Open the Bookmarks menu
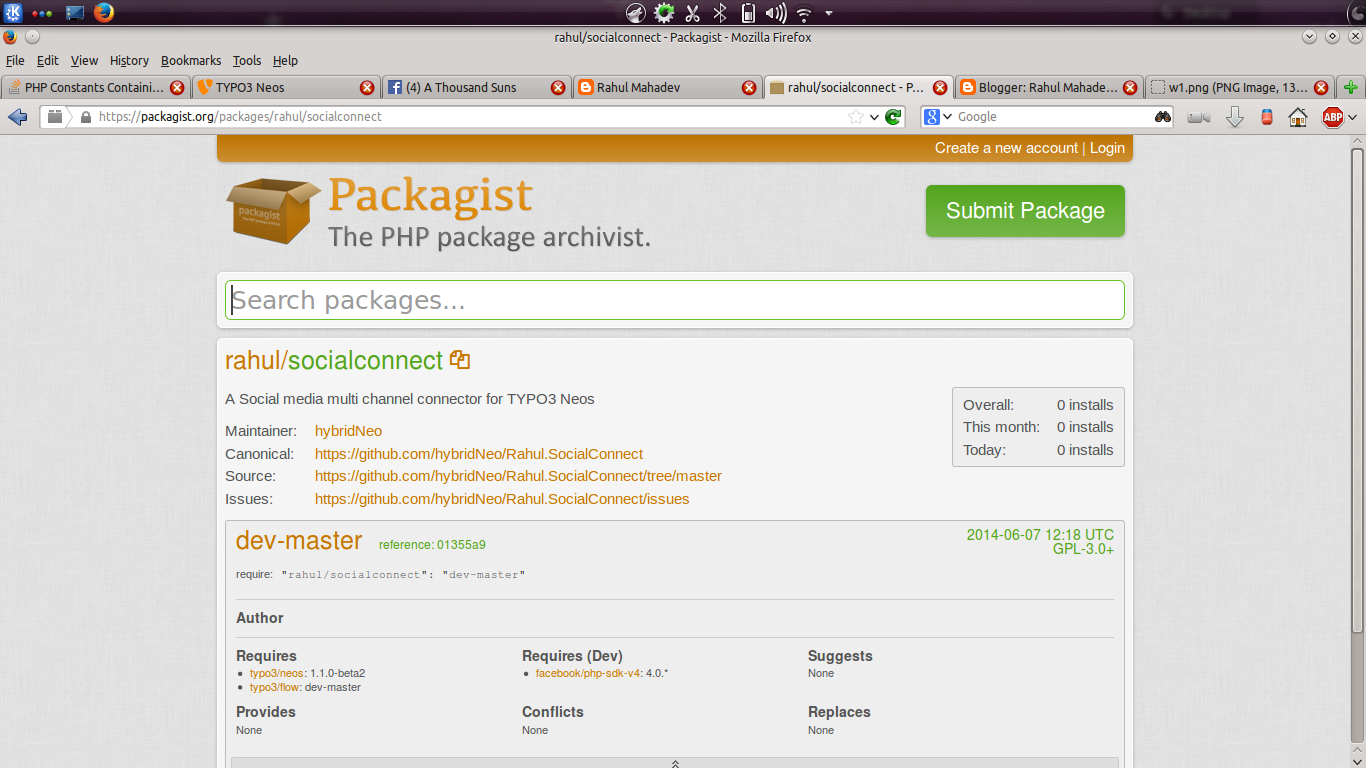 tap(192, 60)
